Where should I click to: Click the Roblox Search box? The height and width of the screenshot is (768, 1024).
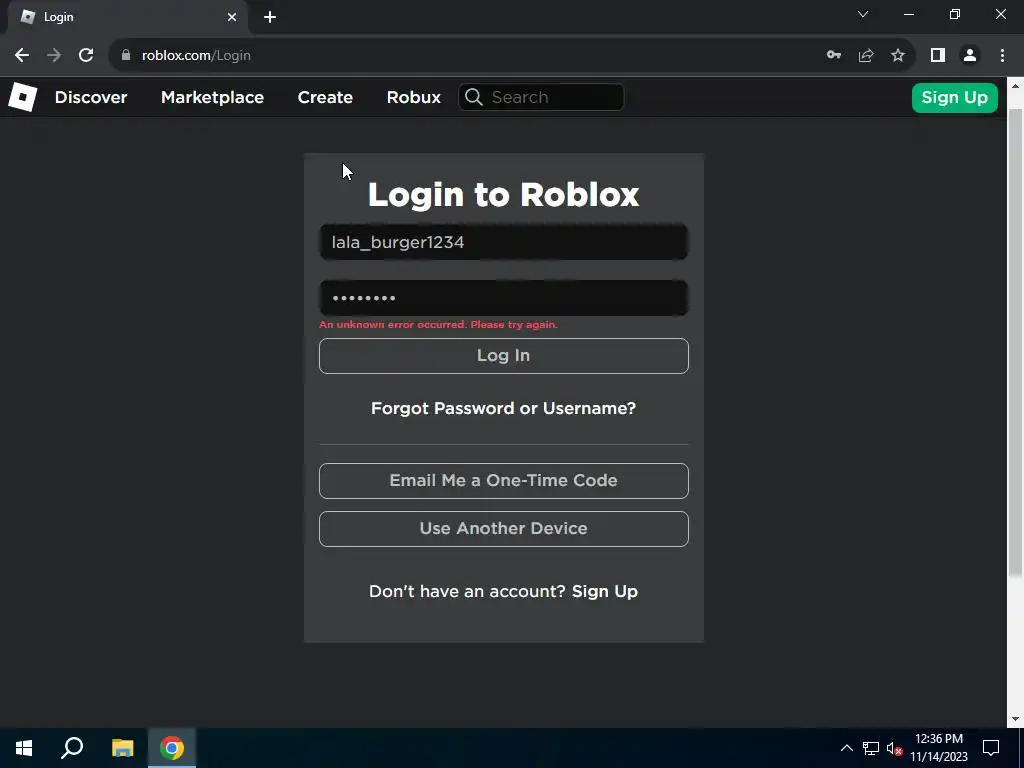point(541,97)
